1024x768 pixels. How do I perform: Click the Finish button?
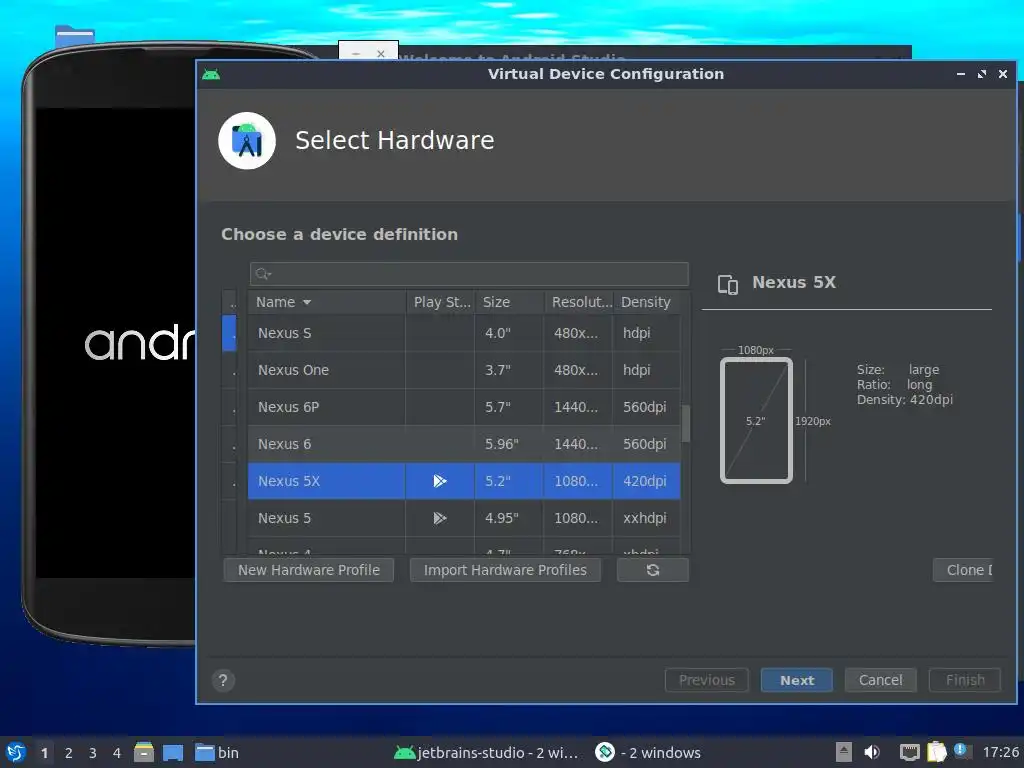(965, 680)
